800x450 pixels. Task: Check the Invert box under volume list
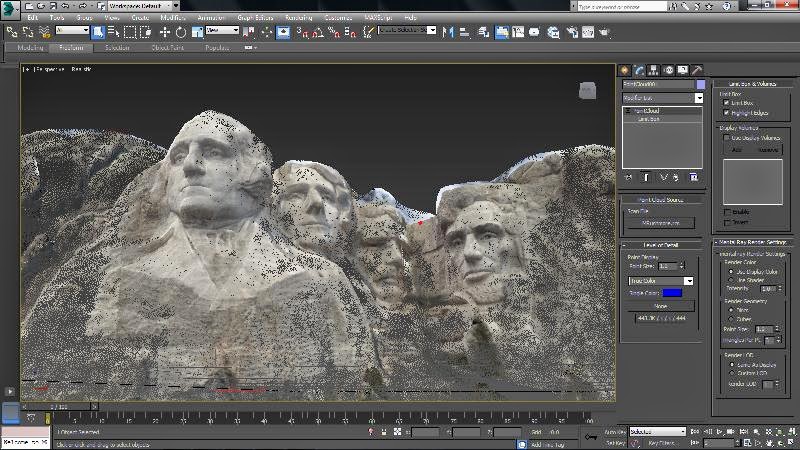(727, 222)
